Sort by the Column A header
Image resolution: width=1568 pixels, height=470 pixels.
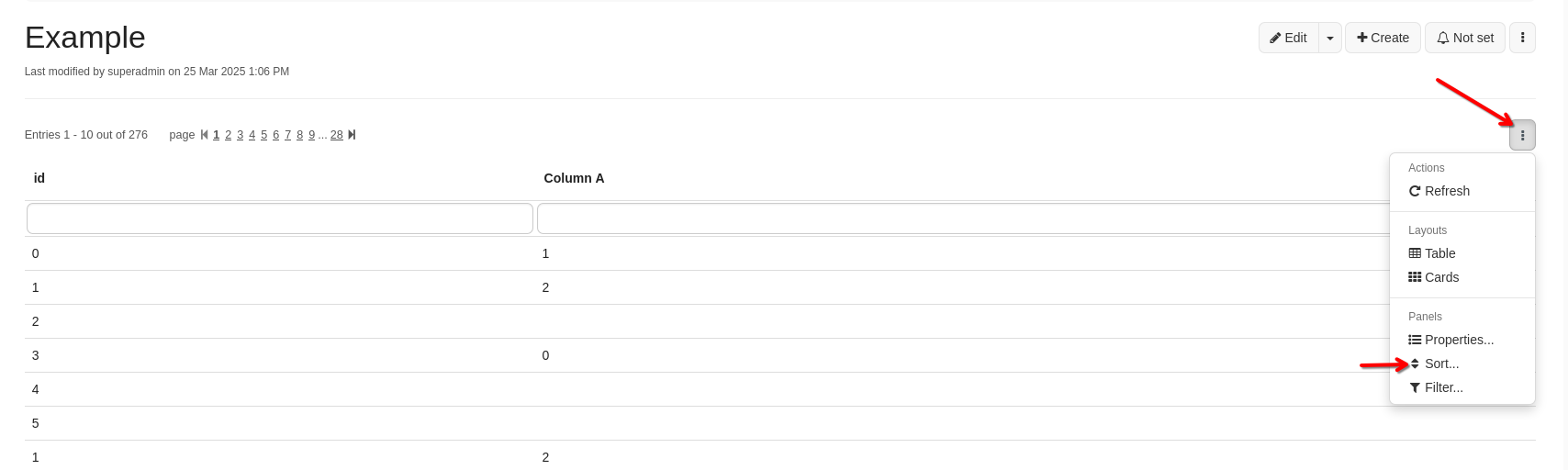574,178
